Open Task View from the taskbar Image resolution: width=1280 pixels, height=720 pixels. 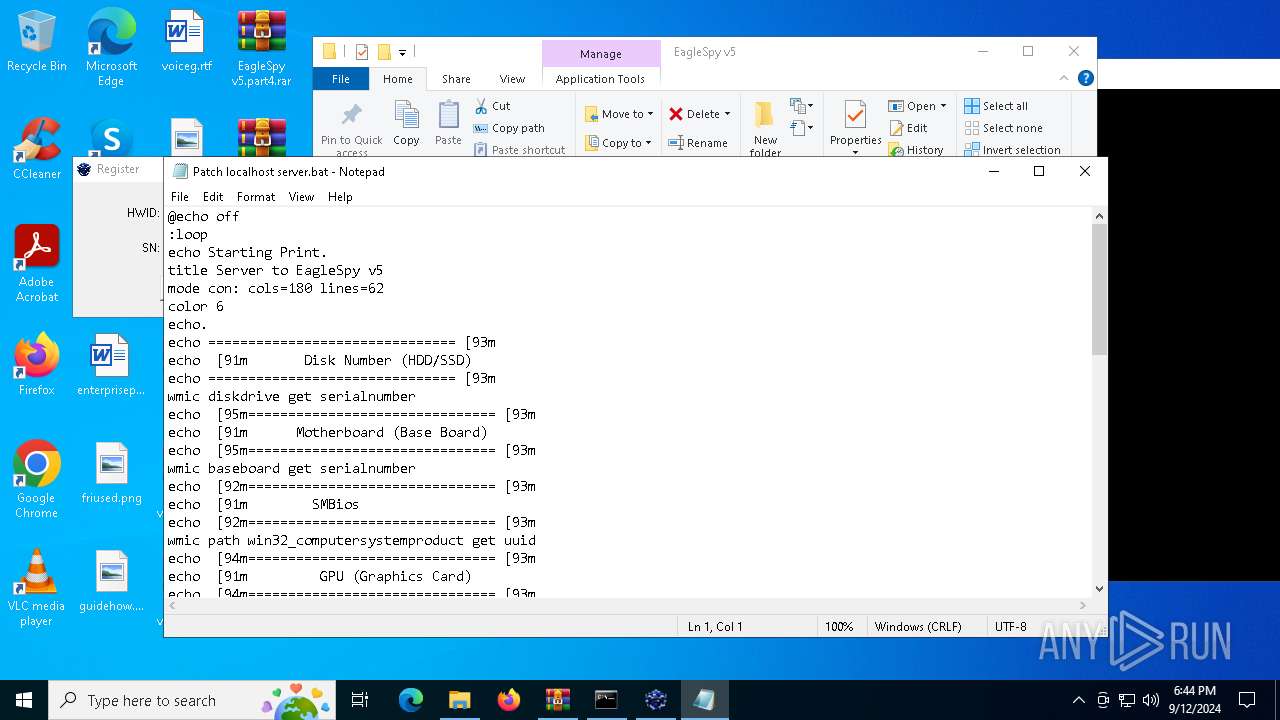[361, 700]
